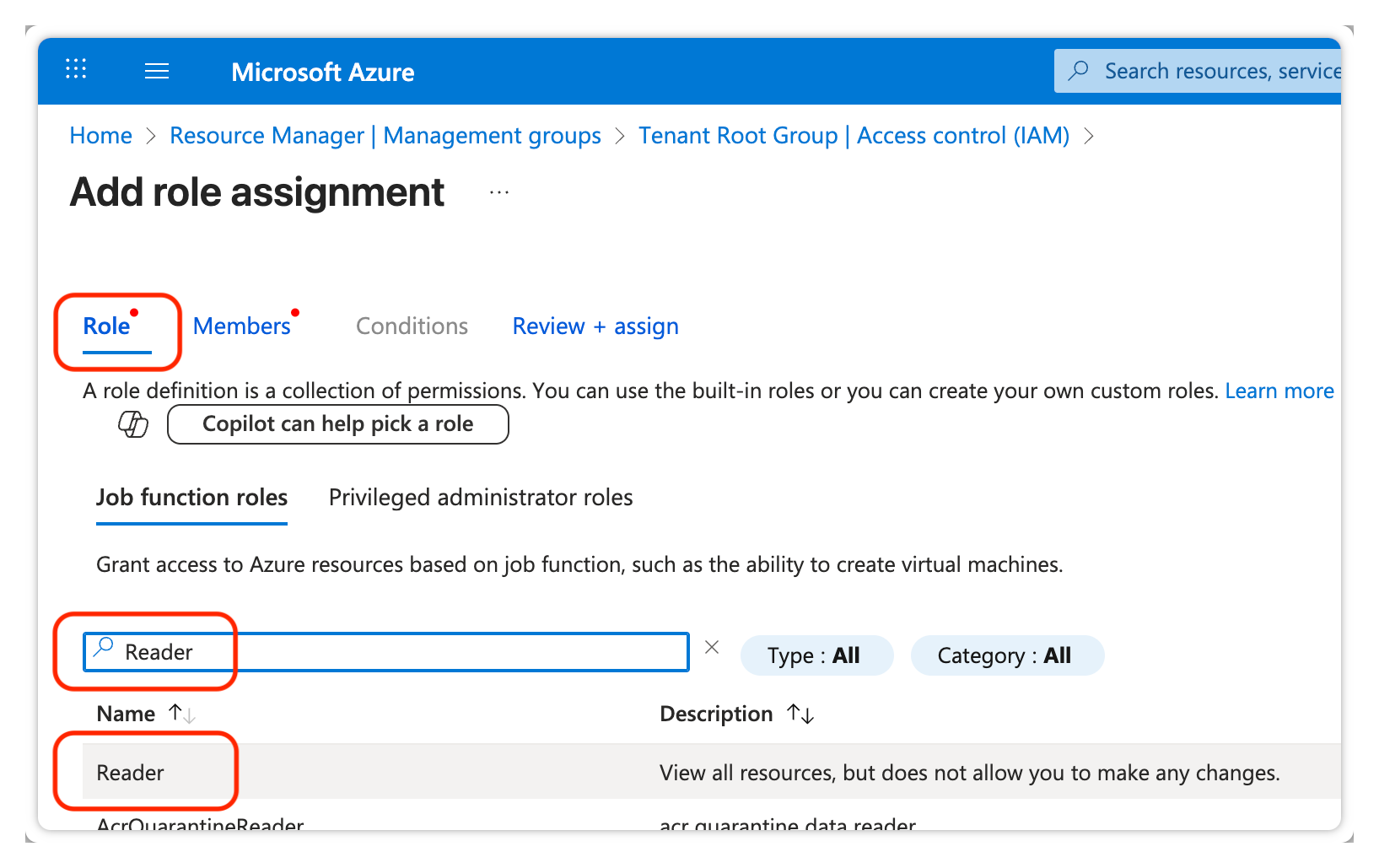Follow the Learn more link
Image resolution: width=1379 pixels, height=868 pixels.
[1279, 391]
